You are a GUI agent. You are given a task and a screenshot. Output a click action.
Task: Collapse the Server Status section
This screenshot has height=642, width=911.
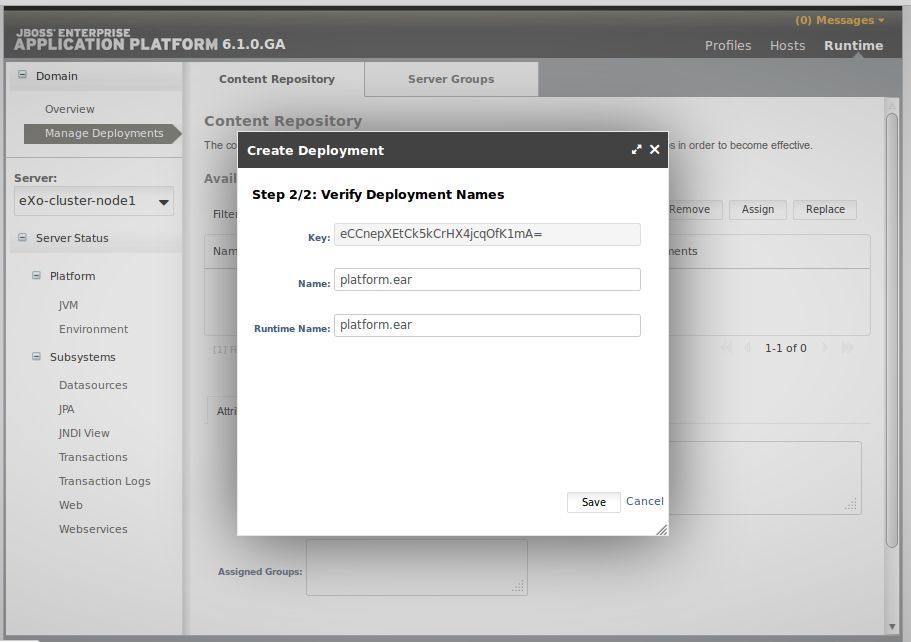(22, 237)
